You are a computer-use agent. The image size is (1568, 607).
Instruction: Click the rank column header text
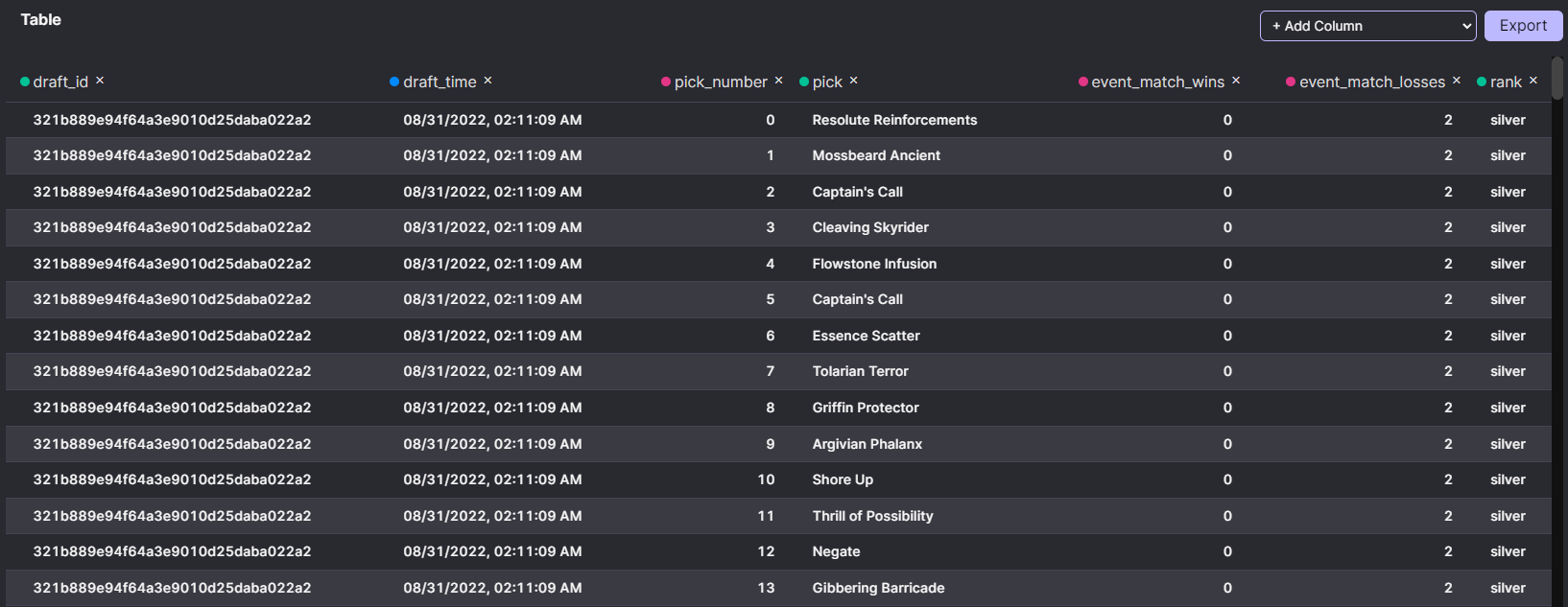(1505, 82)
